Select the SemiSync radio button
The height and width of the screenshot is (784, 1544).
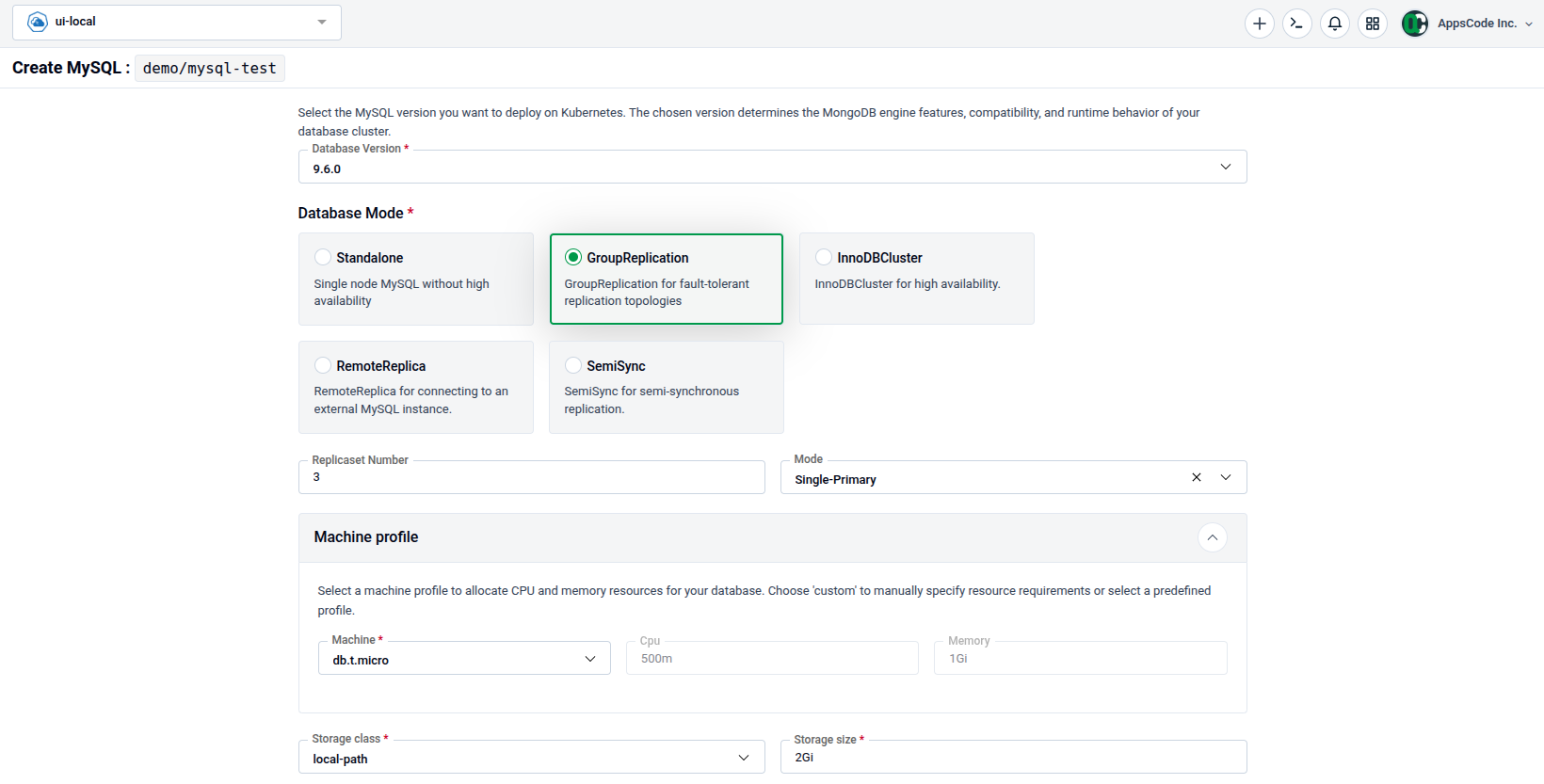click(573, 365)
